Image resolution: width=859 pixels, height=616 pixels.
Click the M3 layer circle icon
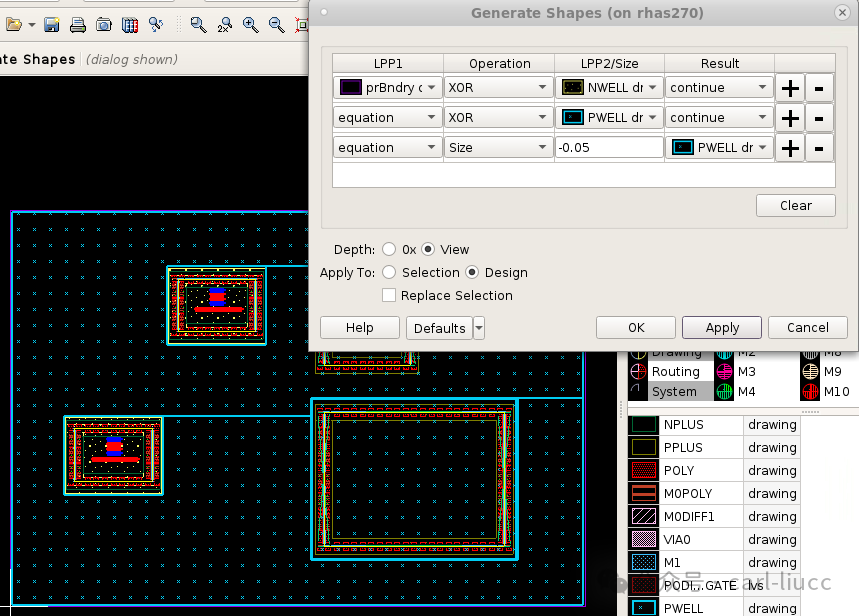pyautogui.click(x=724, y=372)
